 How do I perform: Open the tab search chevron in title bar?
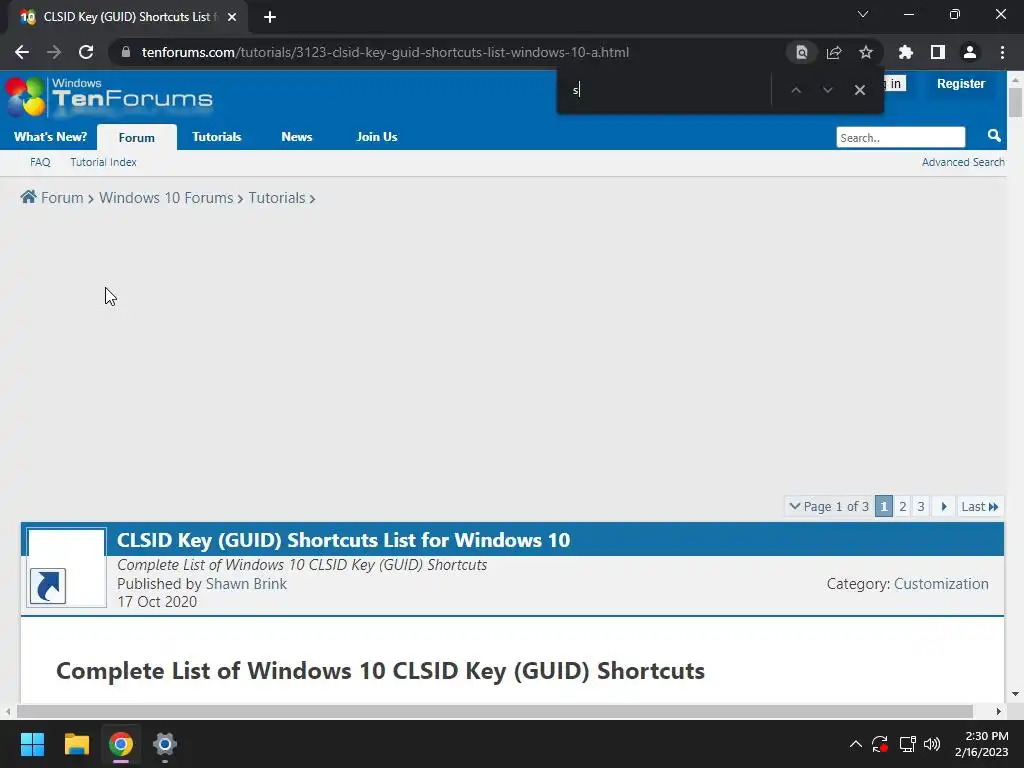point(863,14)
